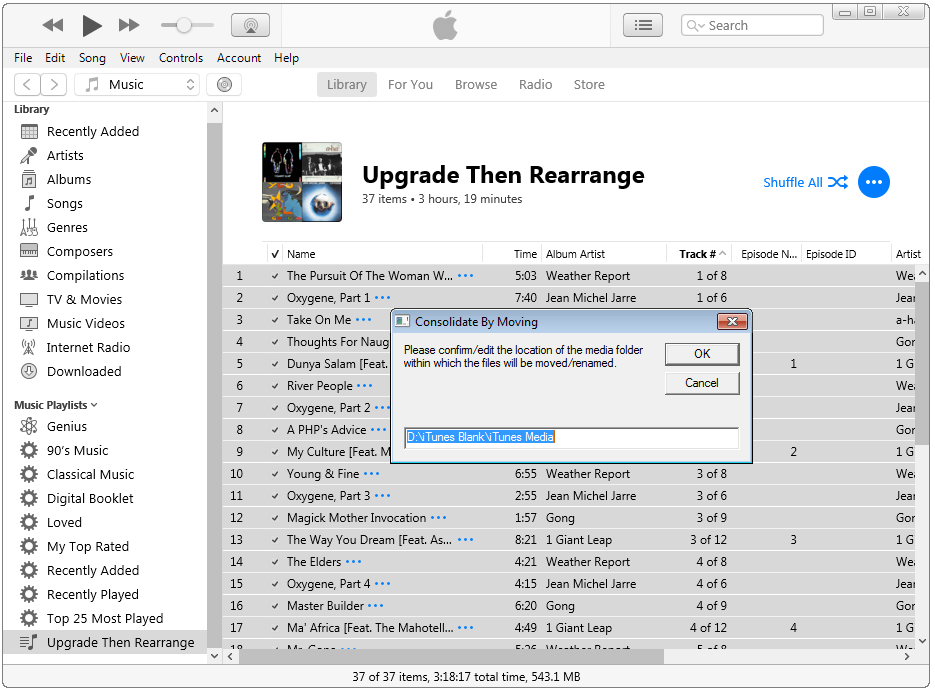Close the Consolidate By Moving dialog

tap(732, 322)
